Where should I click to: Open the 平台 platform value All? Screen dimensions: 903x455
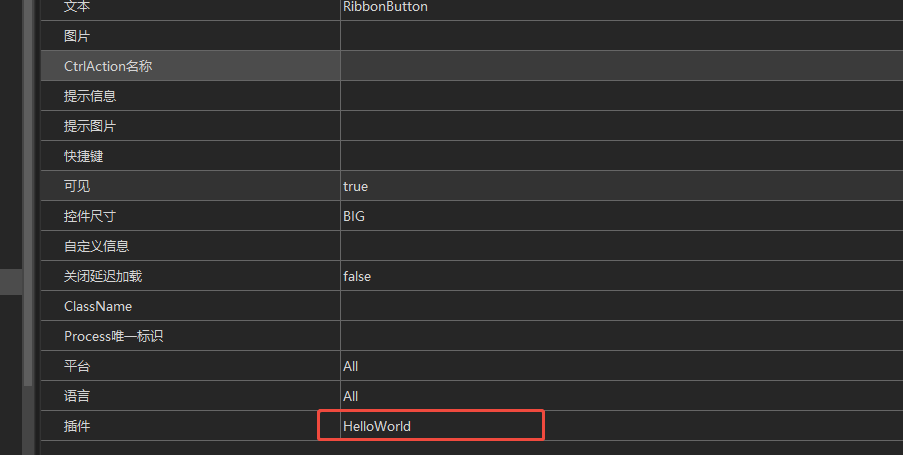622,365
